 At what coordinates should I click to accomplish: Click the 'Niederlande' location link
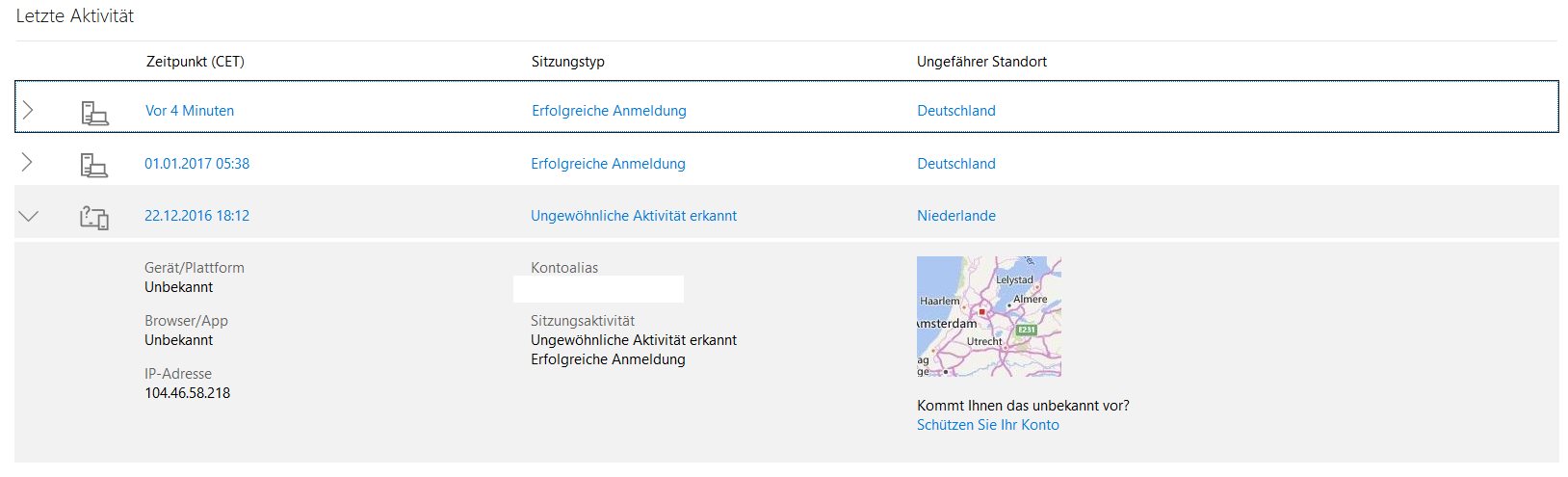[x=955, y=216]
